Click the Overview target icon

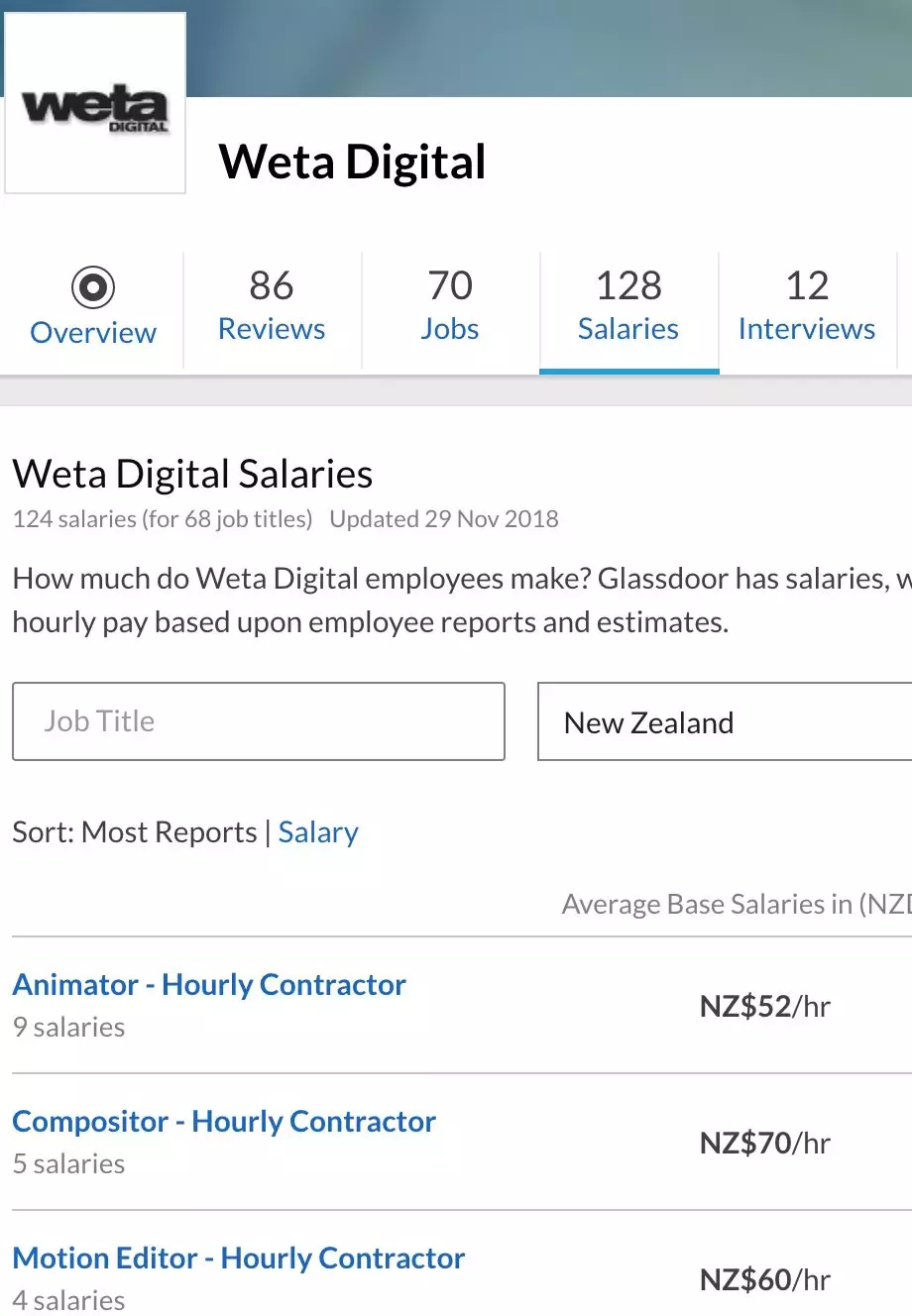pos(93,287)
